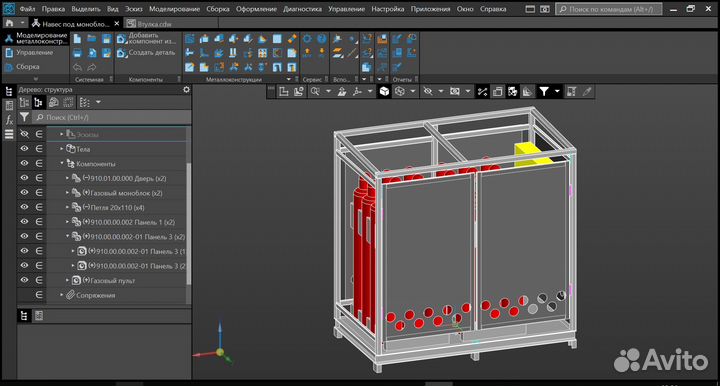The width and height of the screenshot is (720, 386).
Task: Open the Моделирование menu
Action: (x=174, y=9)
